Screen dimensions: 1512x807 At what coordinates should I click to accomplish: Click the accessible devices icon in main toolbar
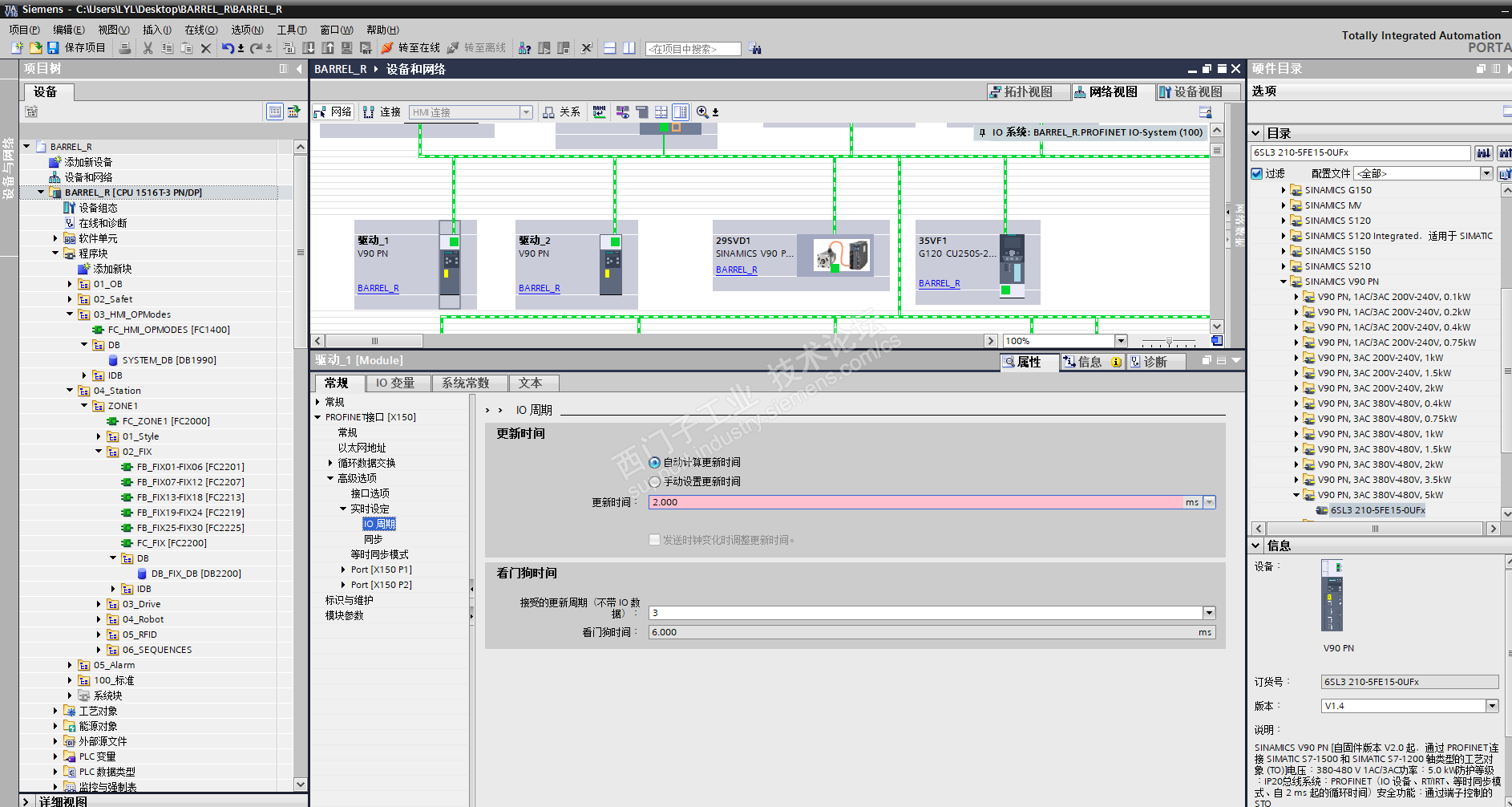pos(524,48)
